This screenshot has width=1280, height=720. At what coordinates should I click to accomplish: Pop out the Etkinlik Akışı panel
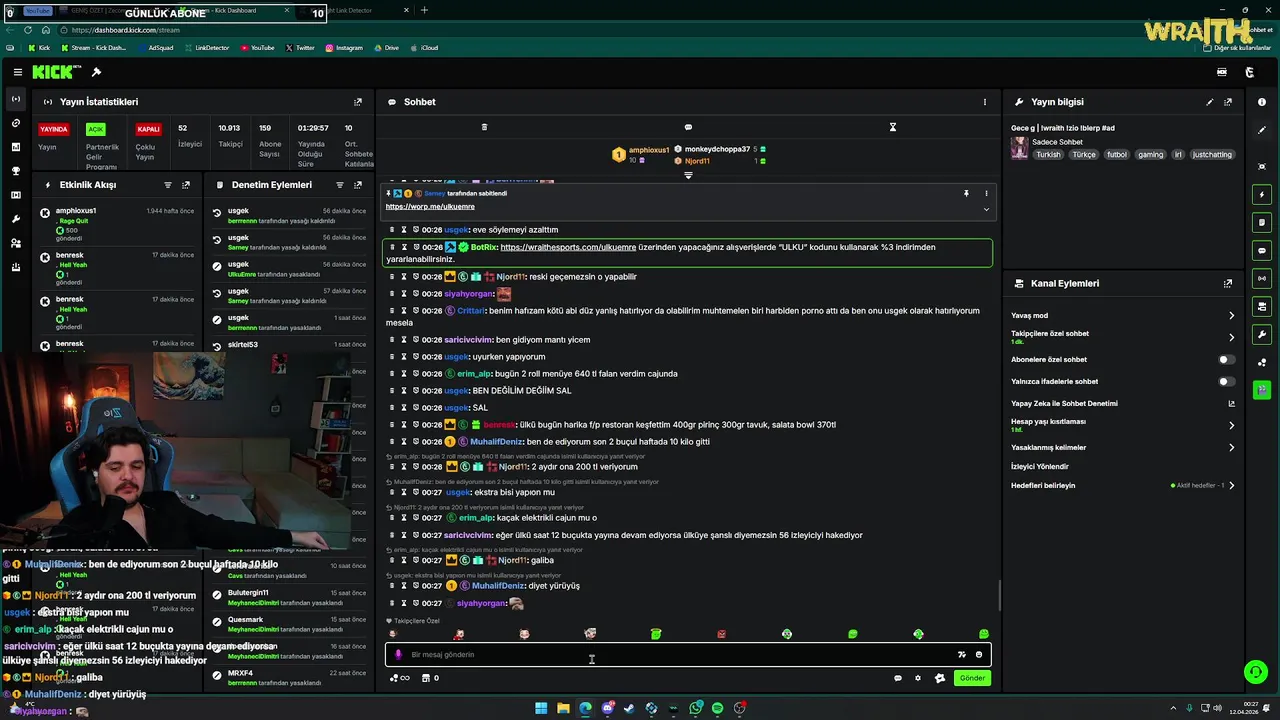coord(186,185)
